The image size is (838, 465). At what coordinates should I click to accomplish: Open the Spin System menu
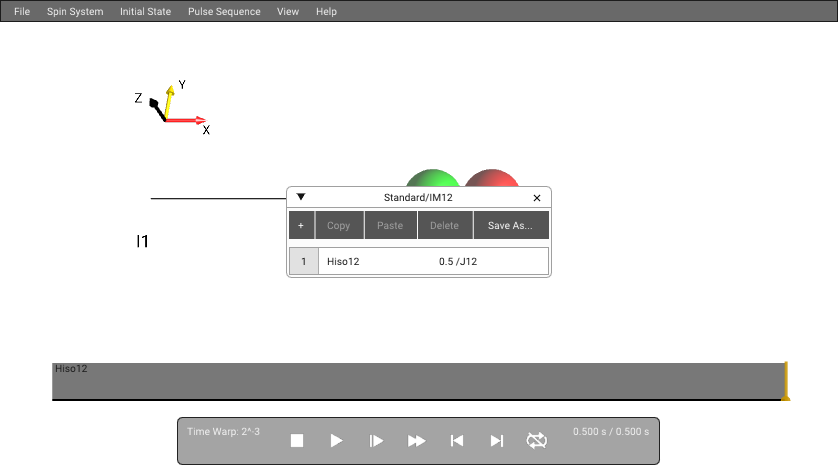[75, 11]
